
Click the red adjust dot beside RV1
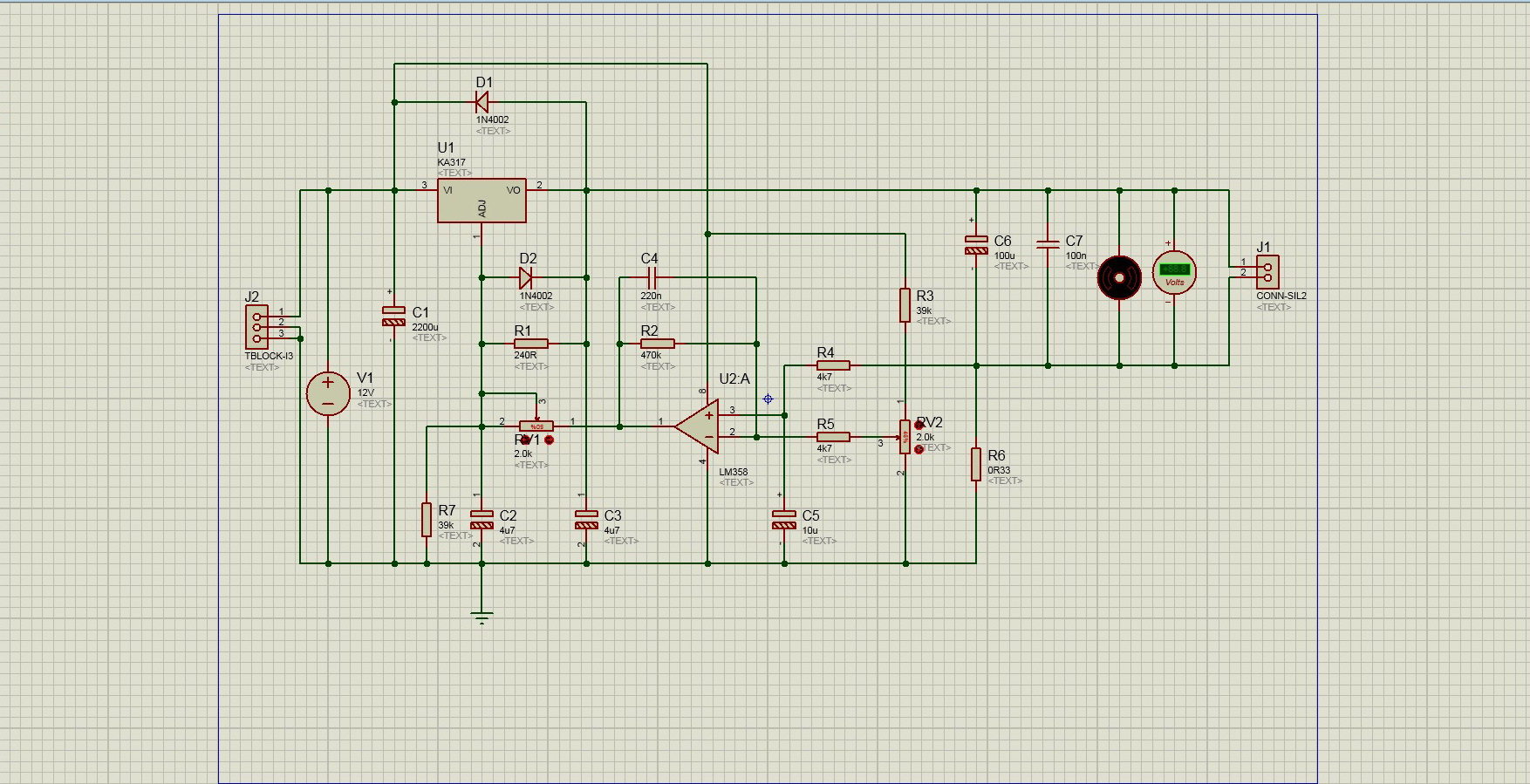550,440
